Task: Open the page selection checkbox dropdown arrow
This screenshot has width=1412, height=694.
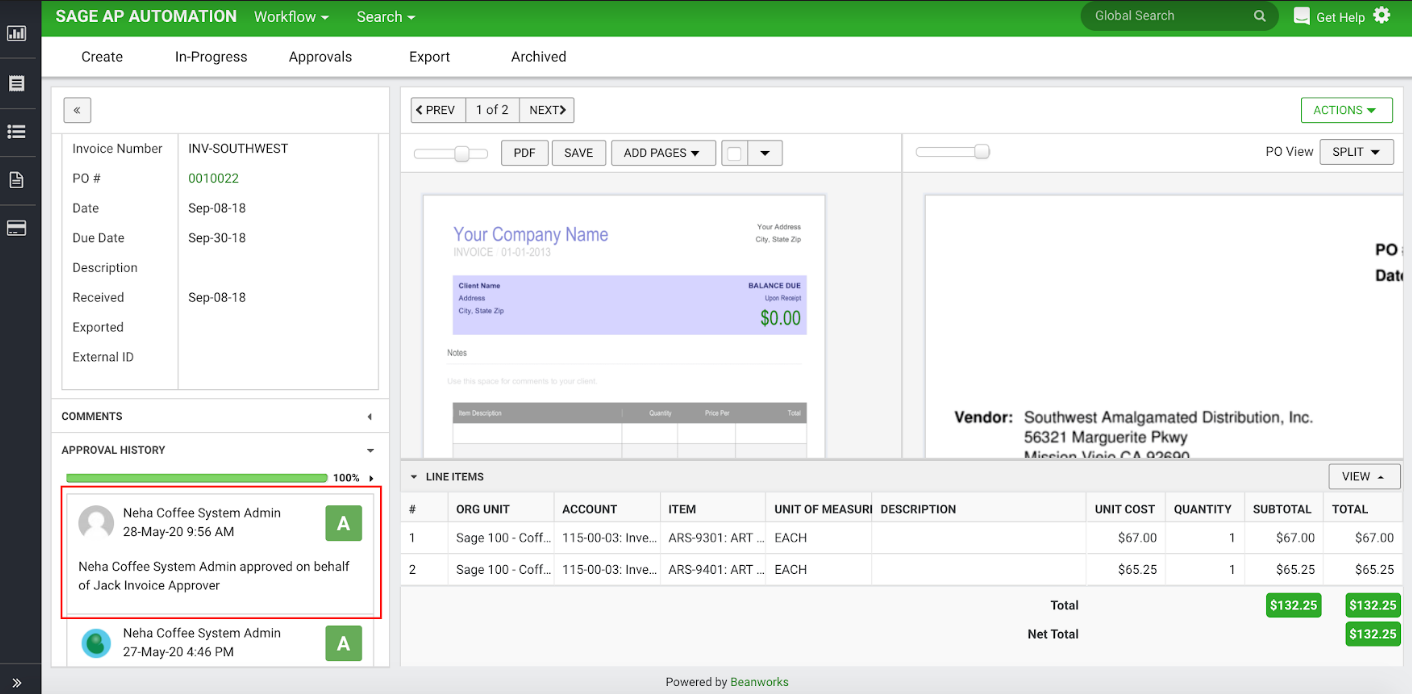Action: coord(765,153)
